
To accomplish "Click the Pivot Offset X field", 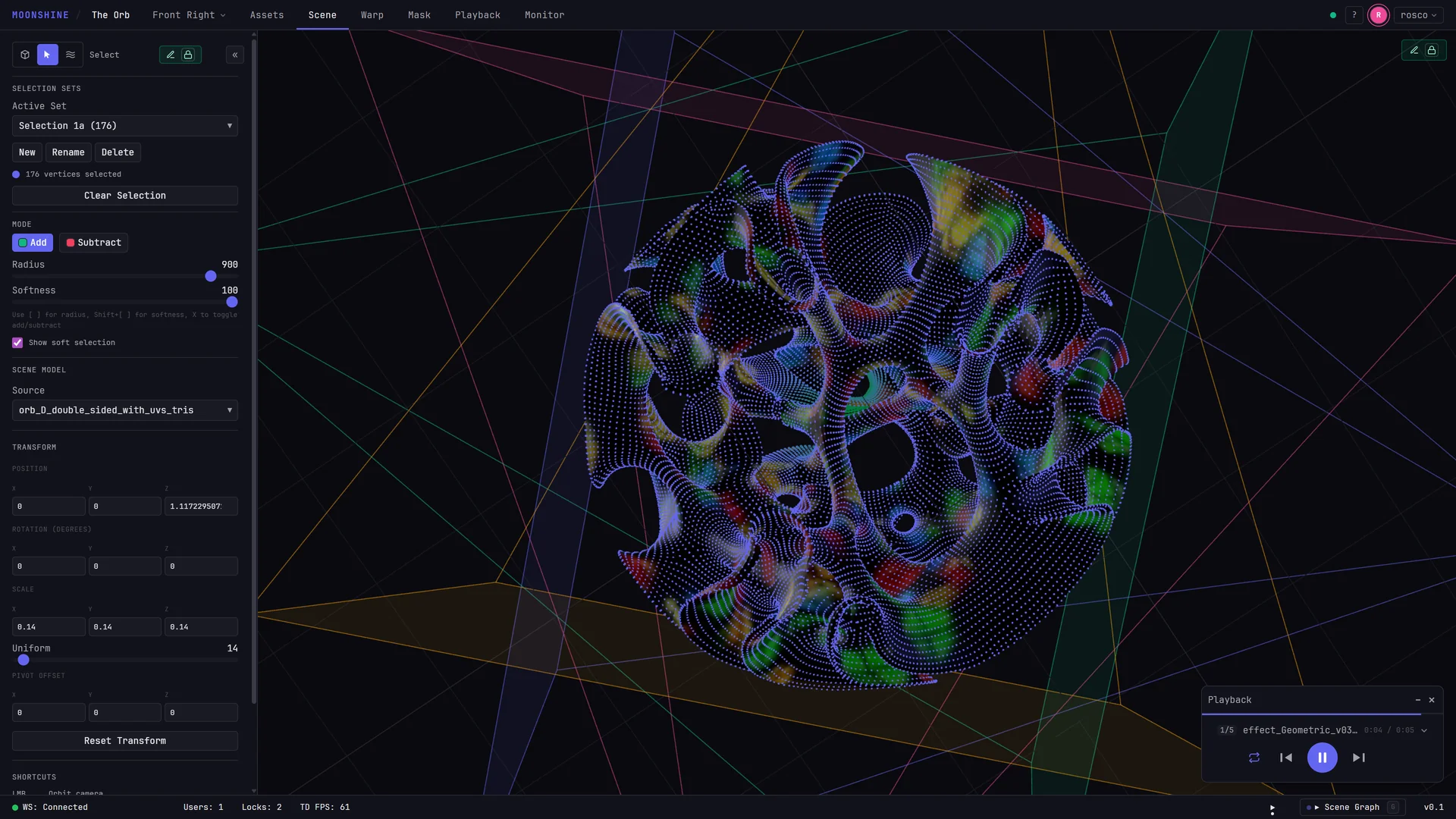I will point(49,712).
